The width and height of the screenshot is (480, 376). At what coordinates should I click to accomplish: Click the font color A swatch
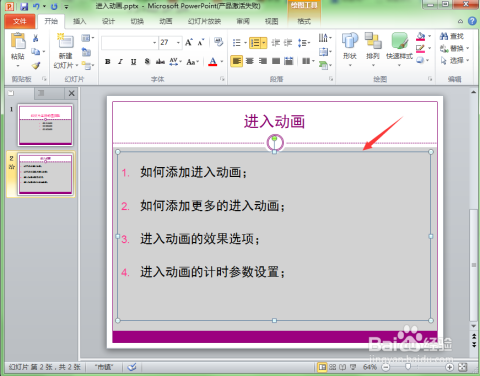pos(213,62)
